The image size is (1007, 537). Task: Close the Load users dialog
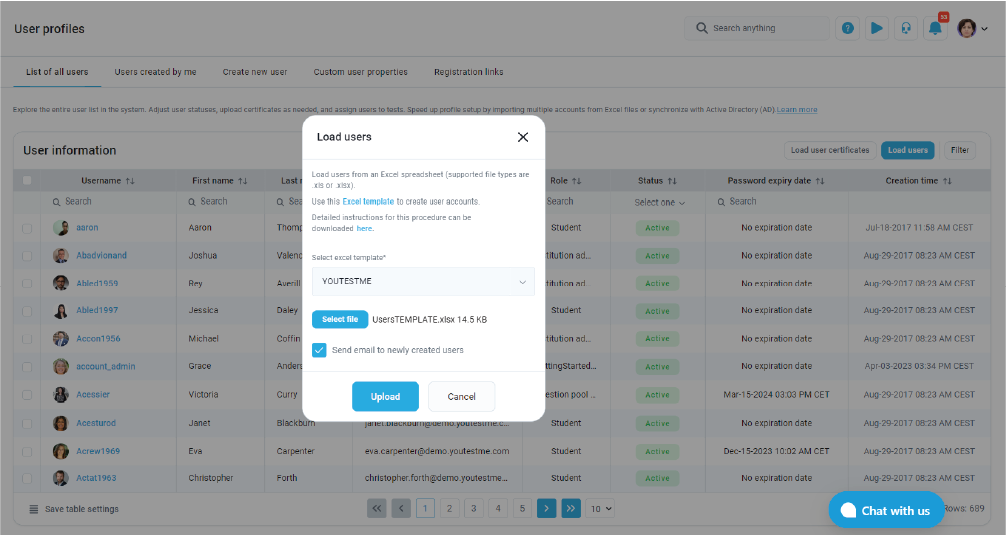click(523, 137)
